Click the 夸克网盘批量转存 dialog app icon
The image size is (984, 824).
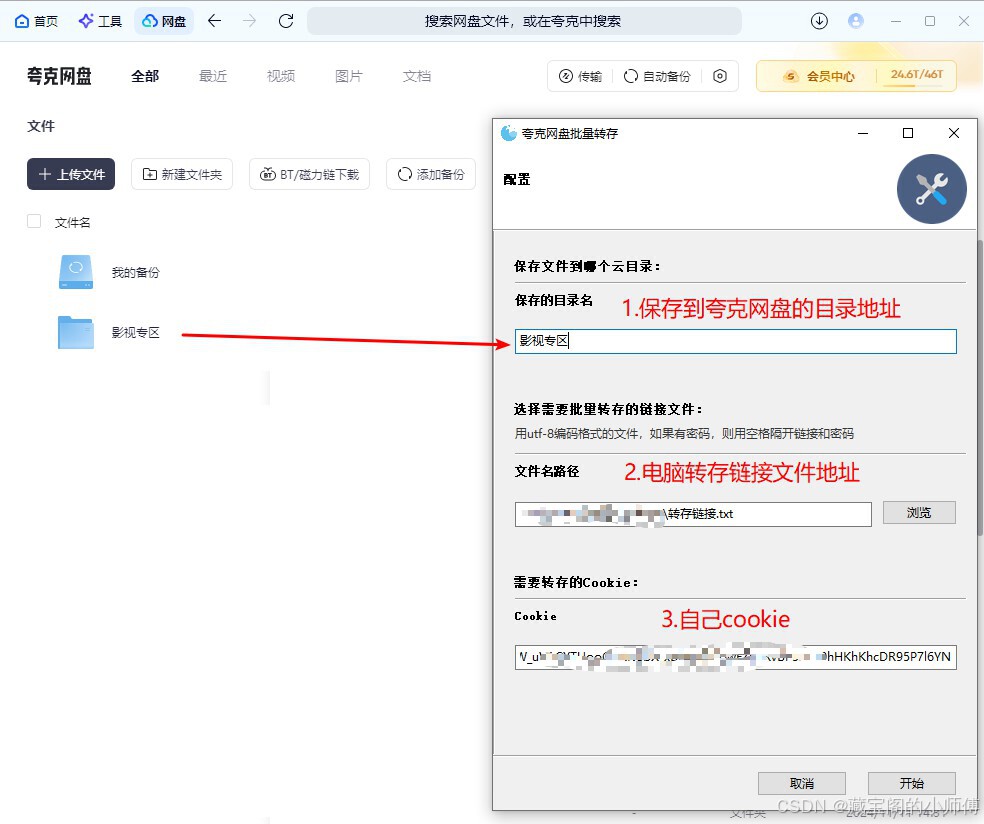tap(508, 133)
